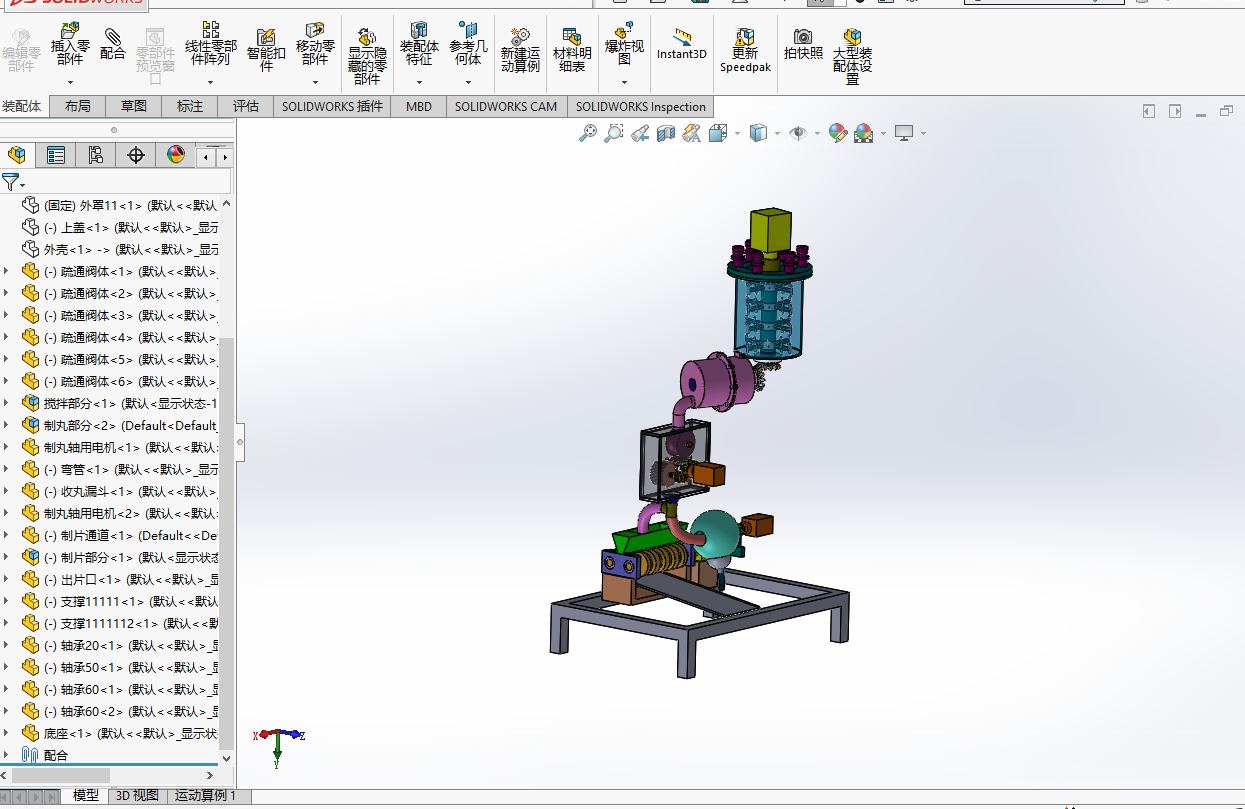Click the 插入零部件 (Insert Components) tool
This screenshot has width=1245, height=809.
(70, 47)
